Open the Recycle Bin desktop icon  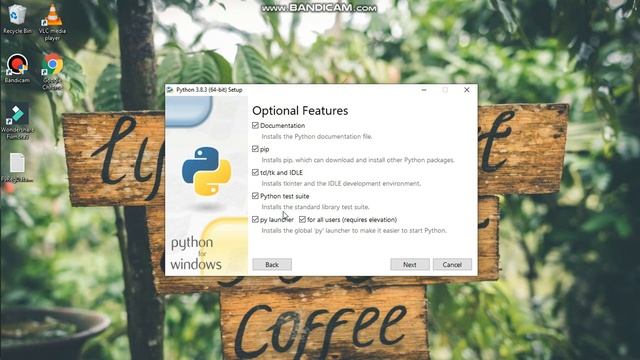point(17,19)
